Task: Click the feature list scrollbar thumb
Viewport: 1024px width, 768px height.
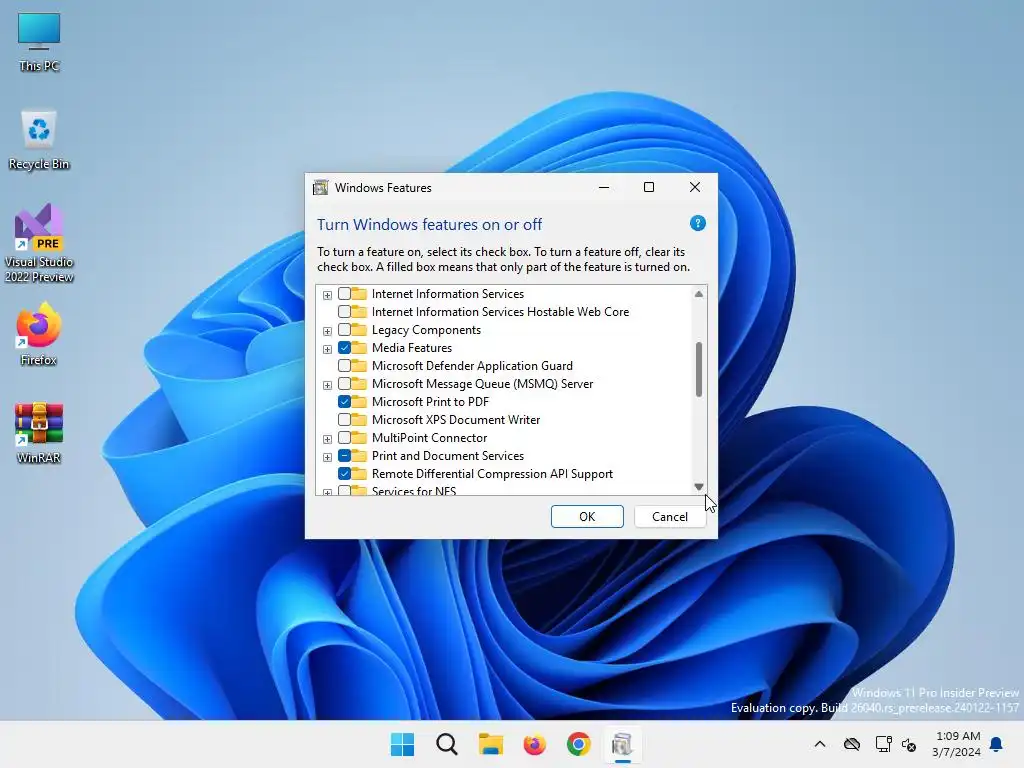Action: pos(699,370)
